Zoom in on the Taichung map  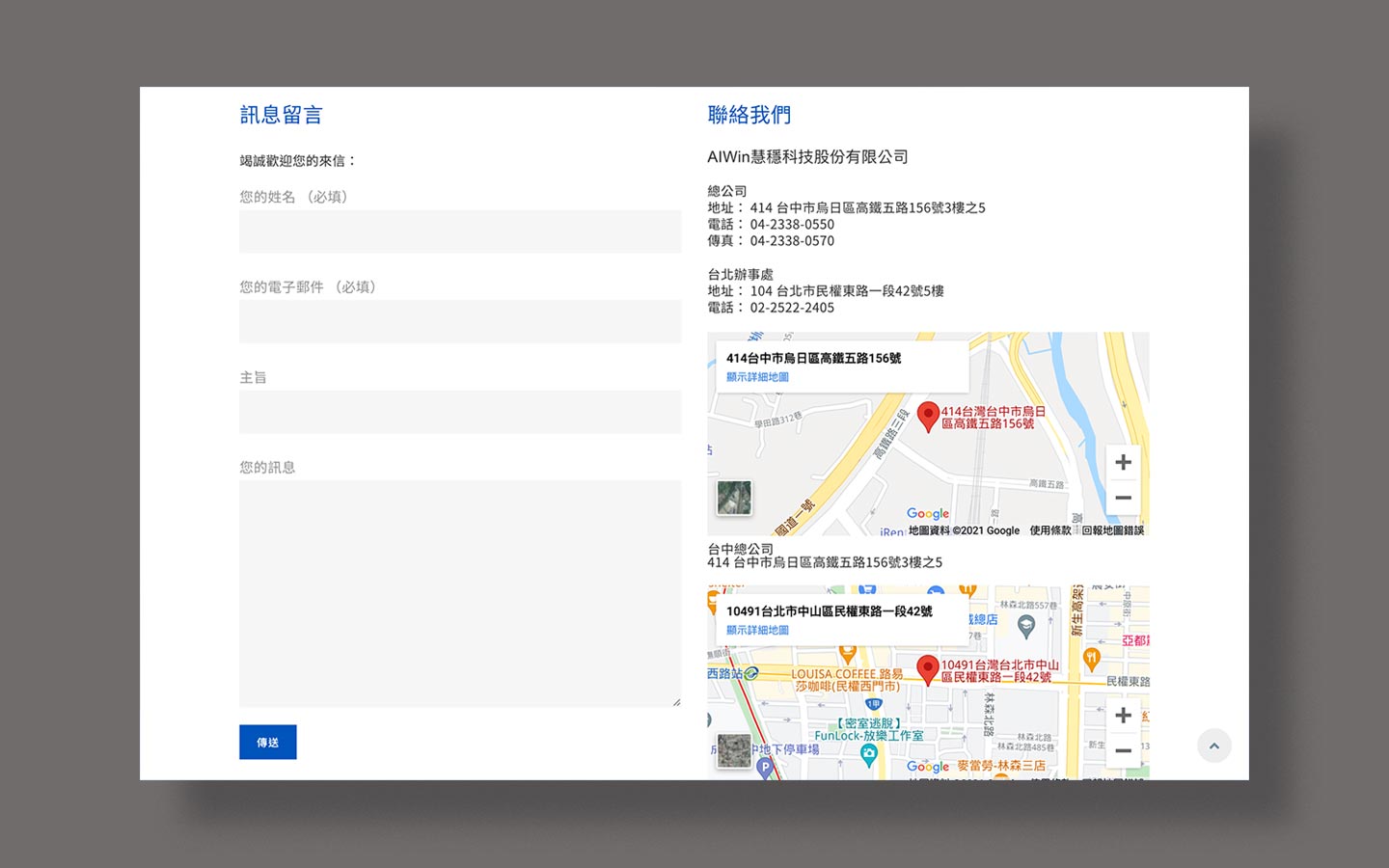1123,463
